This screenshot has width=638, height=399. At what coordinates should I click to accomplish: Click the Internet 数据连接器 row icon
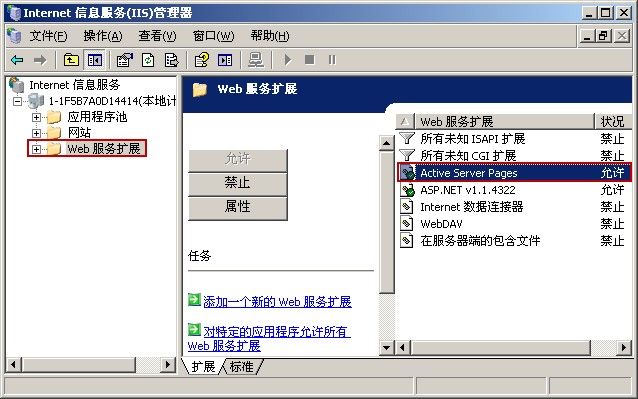click(406, 207)
